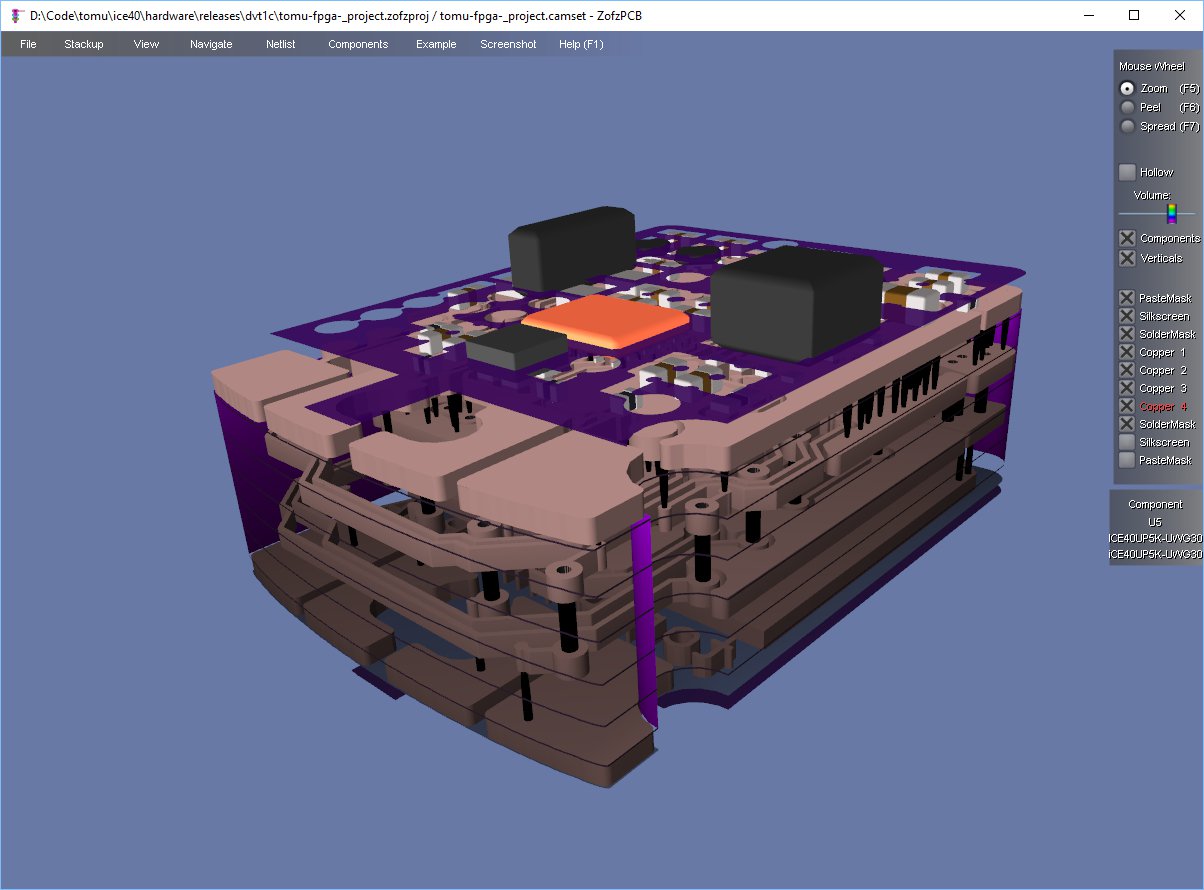Screen dimensions: 1204x890
Task: Select the Peel mouse wheel mode
Action: pos(1127,107)
